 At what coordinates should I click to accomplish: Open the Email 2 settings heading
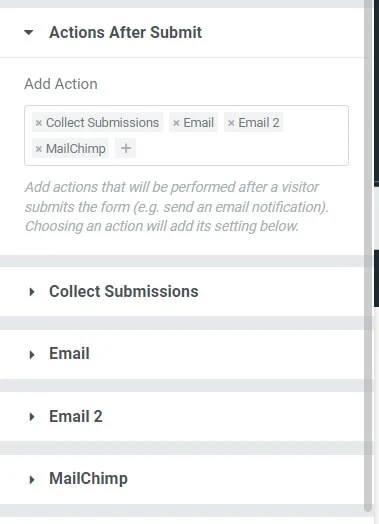[76, 416]
